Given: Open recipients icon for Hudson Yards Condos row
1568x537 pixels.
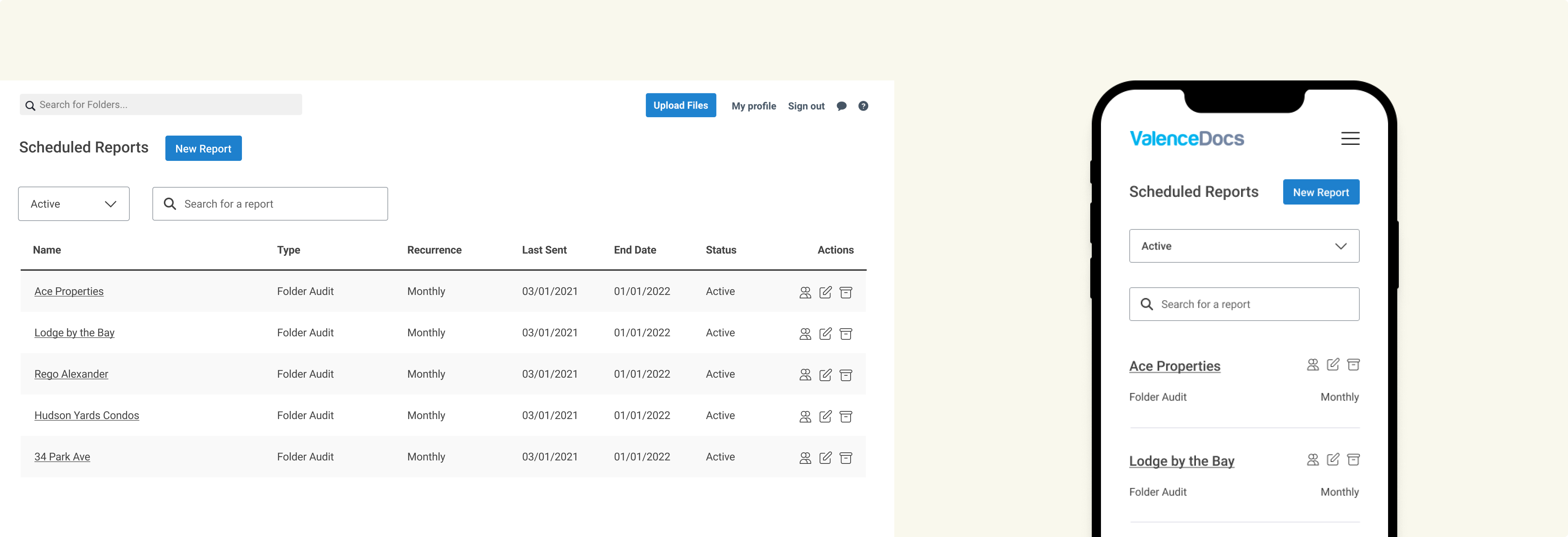Looking at the screenshot, I should 805,416.
